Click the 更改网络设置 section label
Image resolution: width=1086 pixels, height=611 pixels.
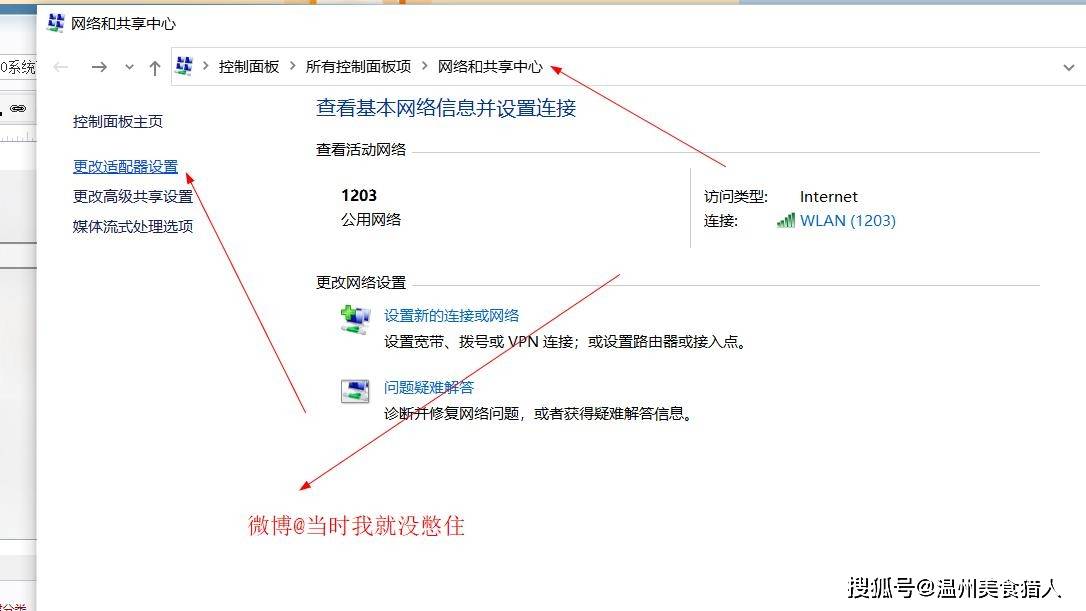pyautogui.click(x=361, y=283)
